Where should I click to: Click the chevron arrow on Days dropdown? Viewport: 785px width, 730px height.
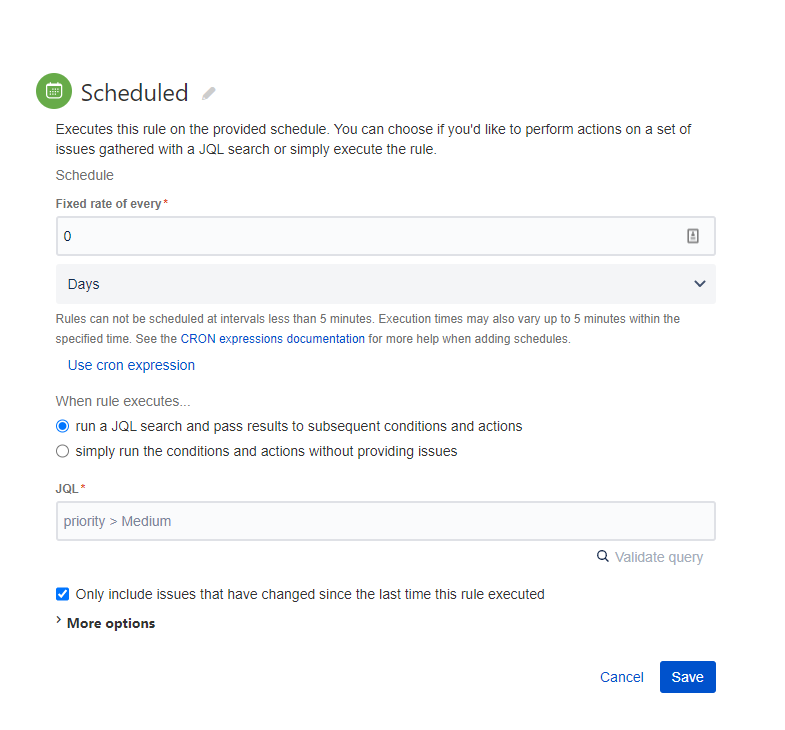pos(699,284)
